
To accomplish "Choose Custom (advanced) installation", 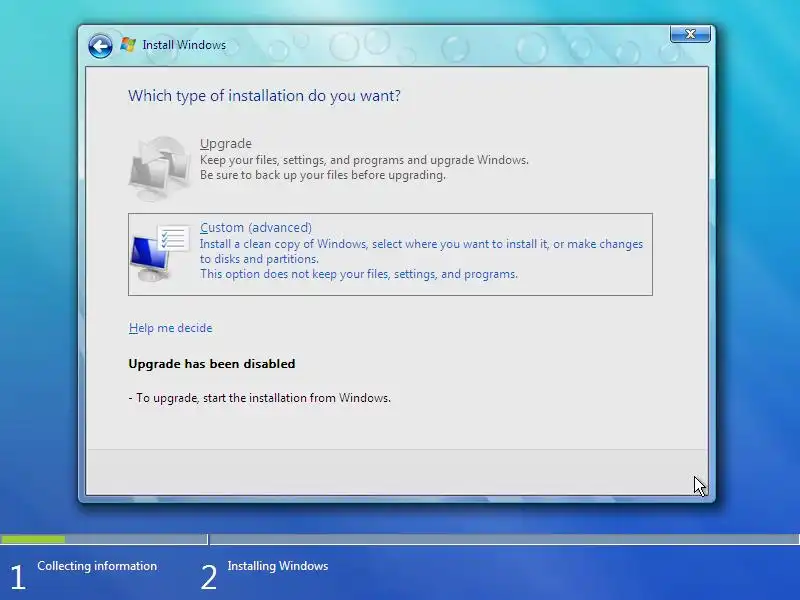I will click(x=390, y=254).
